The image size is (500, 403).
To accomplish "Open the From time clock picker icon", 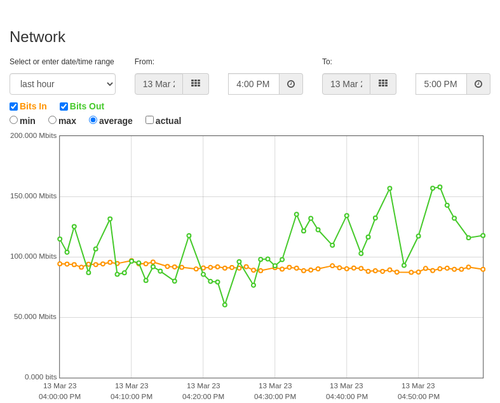I will click(291, 84).
